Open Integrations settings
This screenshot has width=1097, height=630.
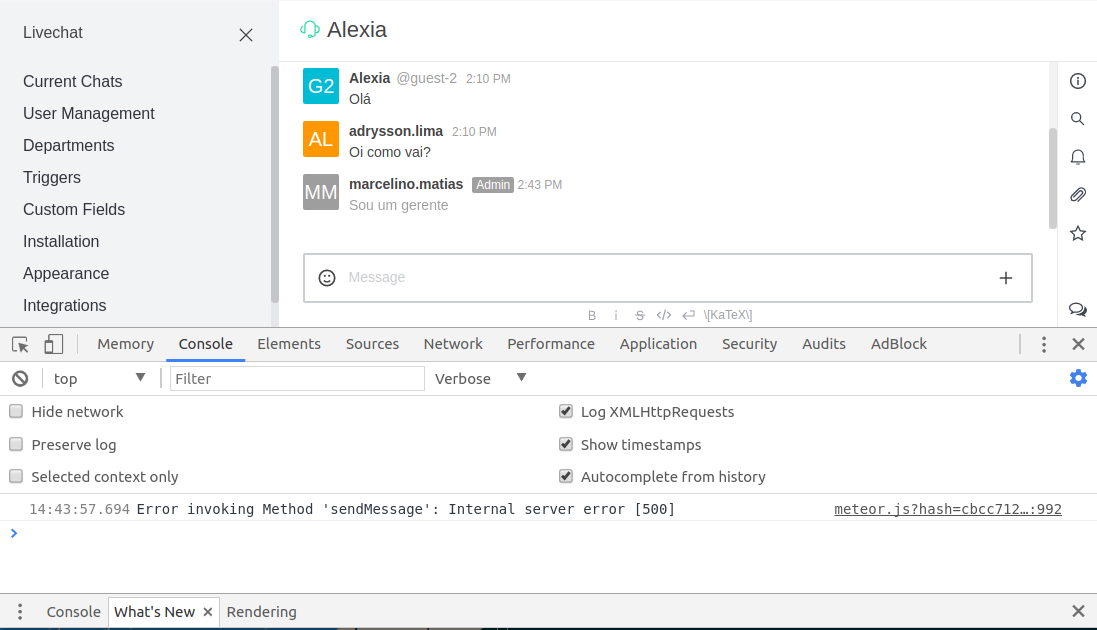coord(64,306)
